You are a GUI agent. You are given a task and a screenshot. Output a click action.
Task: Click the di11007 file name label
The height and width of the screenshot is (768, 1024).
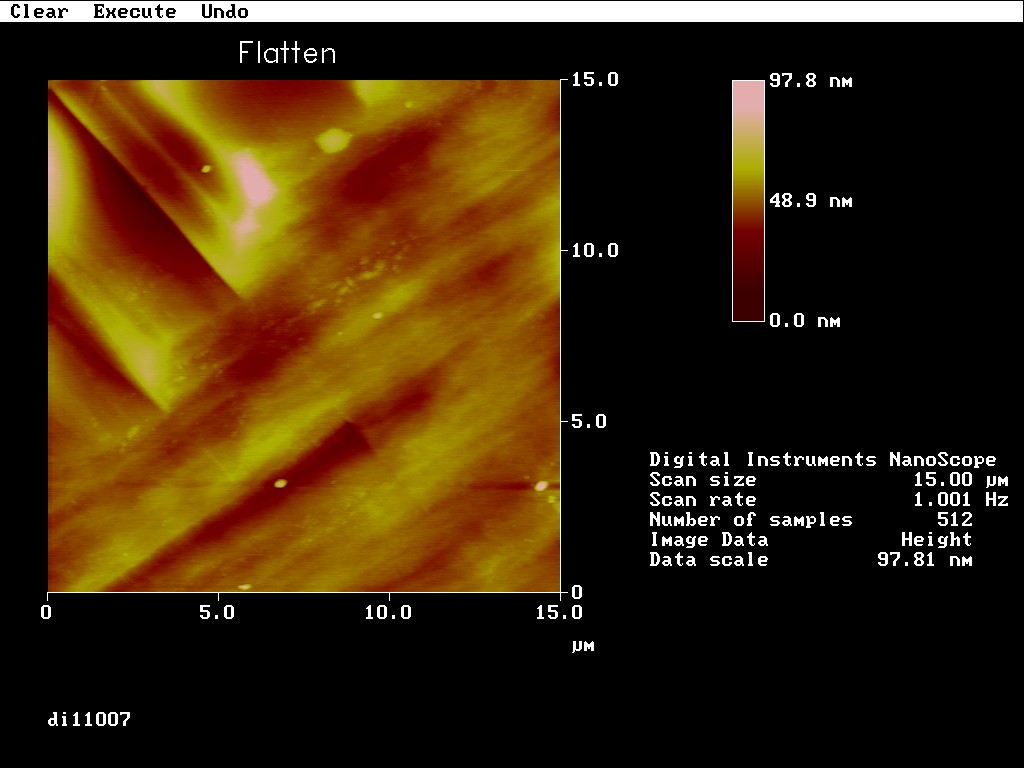[89, 719]
